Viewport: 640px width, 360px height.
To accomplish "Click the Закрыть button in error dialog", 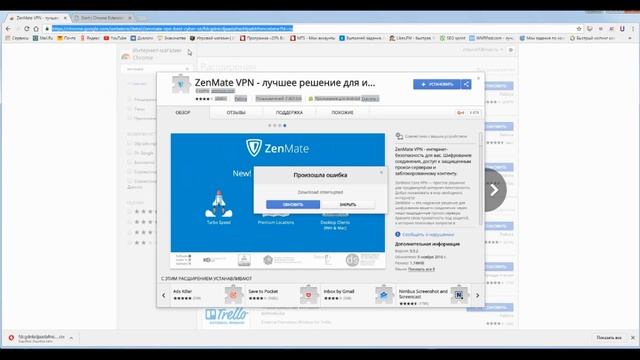I will [x=348, y=204].
